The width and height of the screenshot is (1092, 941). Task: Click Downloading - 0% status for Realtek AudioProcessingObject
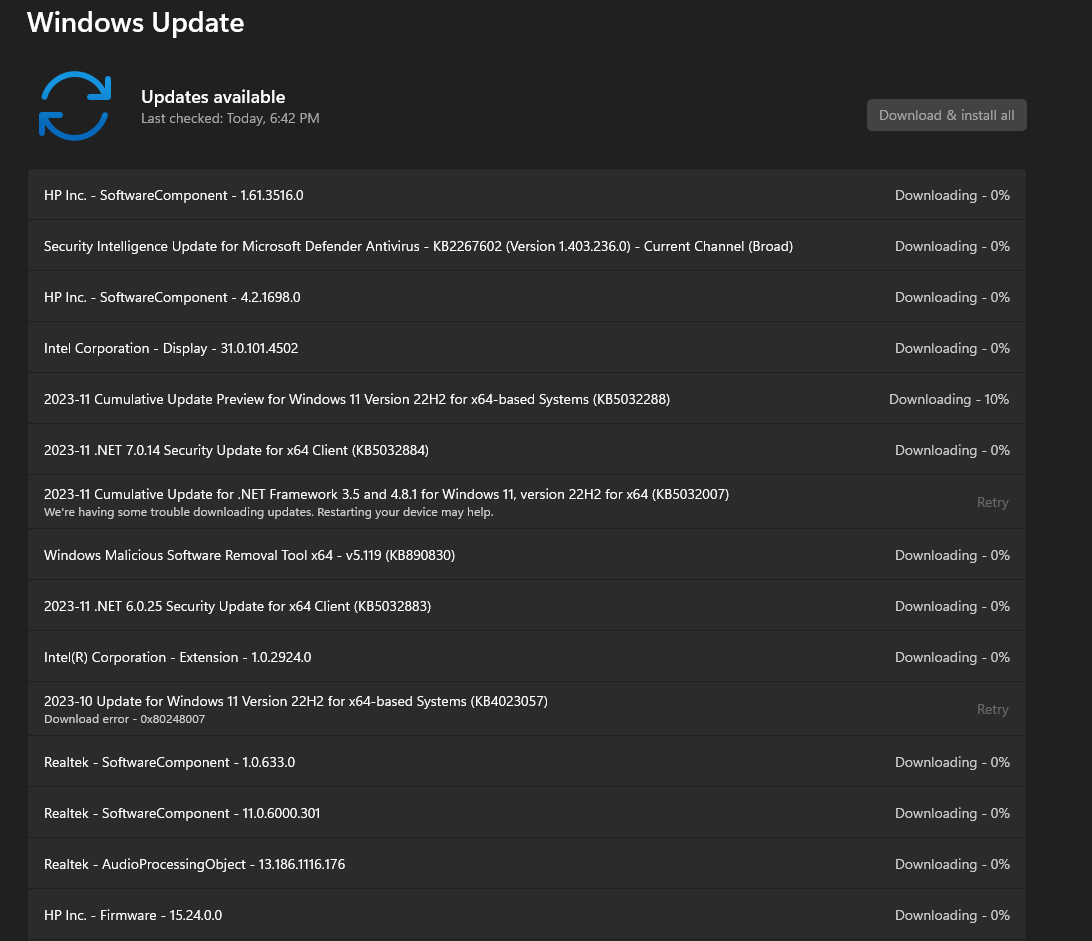[952, 864]
